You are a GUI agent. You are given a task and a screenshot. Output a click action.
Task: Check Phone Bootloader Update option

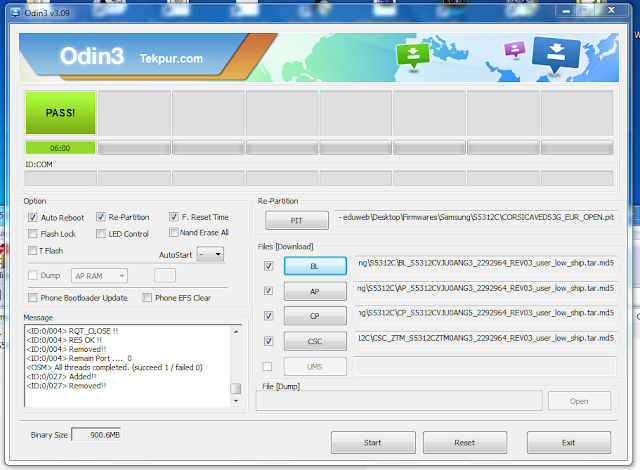click(33, 297)
